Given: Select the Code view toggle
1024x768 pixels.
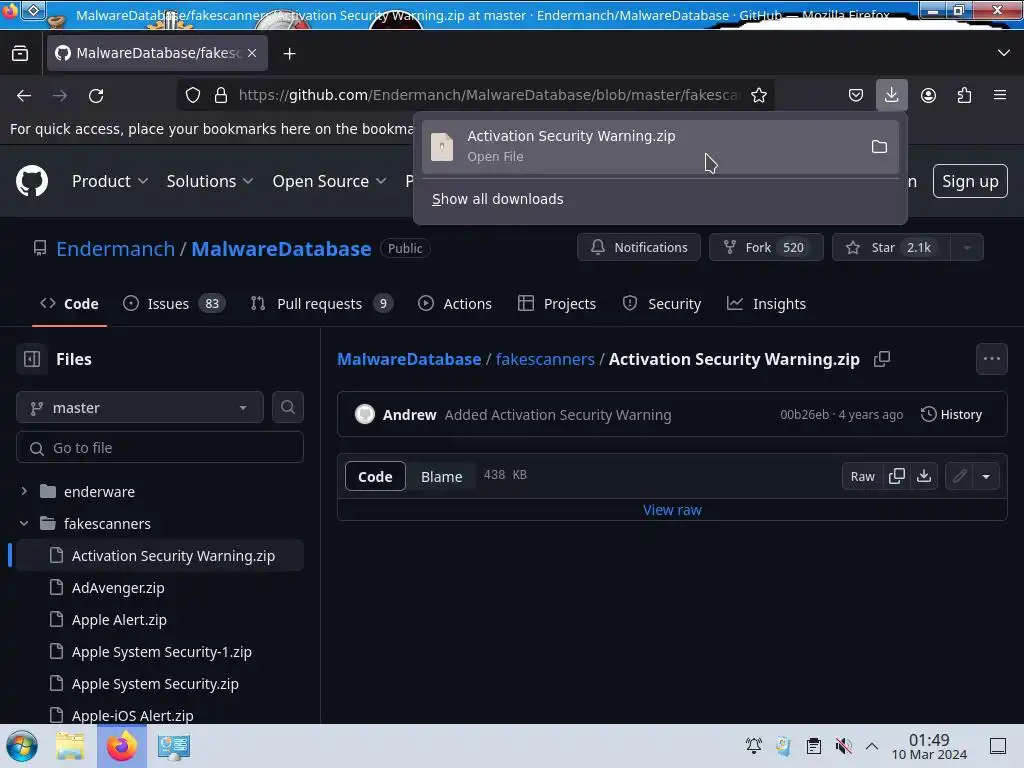Looking at the screenshot, I should pyautogui.click(x=375, y=476).
